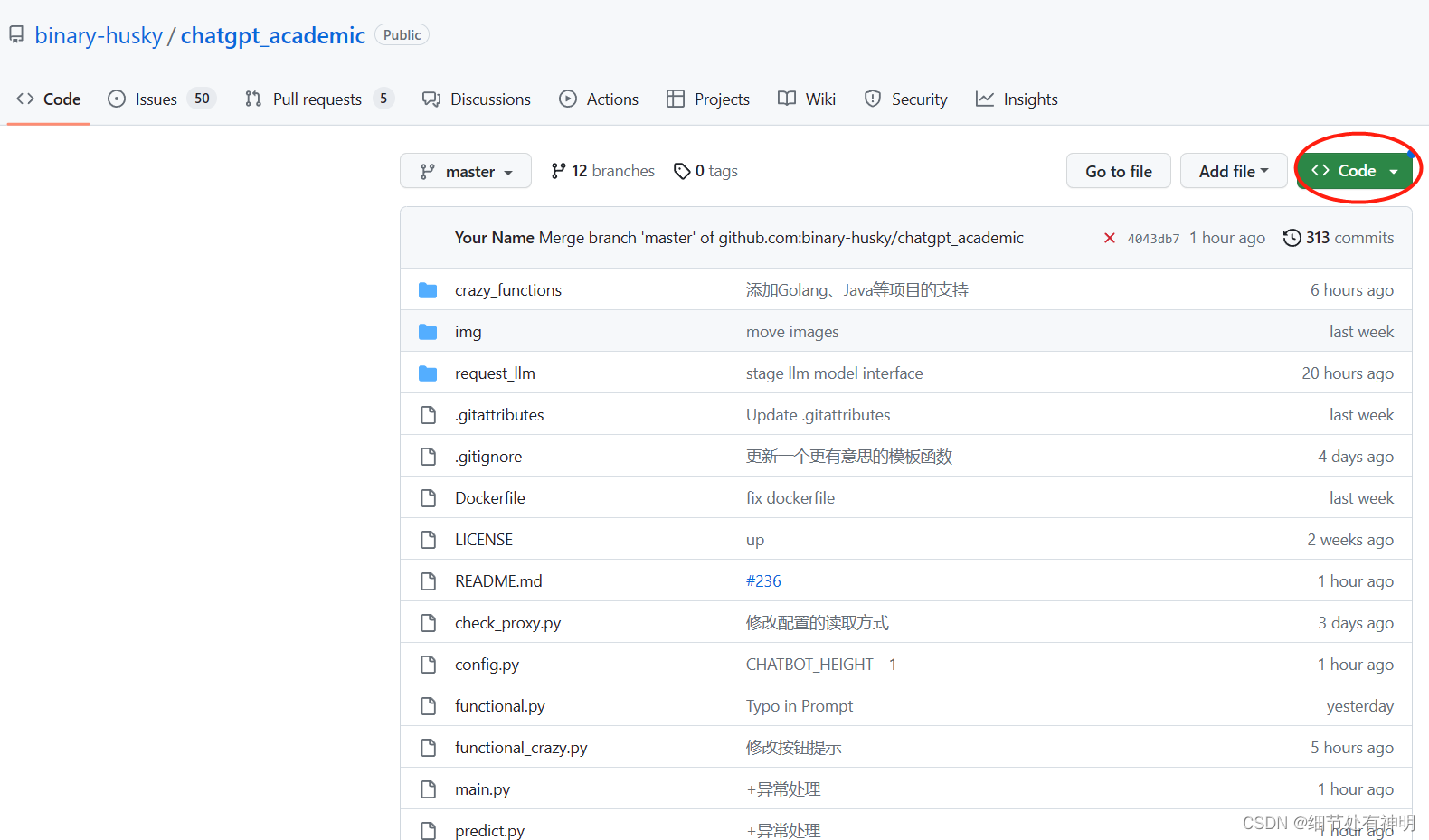Open the Insights tab
This screenshot has height=840, width=1429.
[x=1017, y=99]
